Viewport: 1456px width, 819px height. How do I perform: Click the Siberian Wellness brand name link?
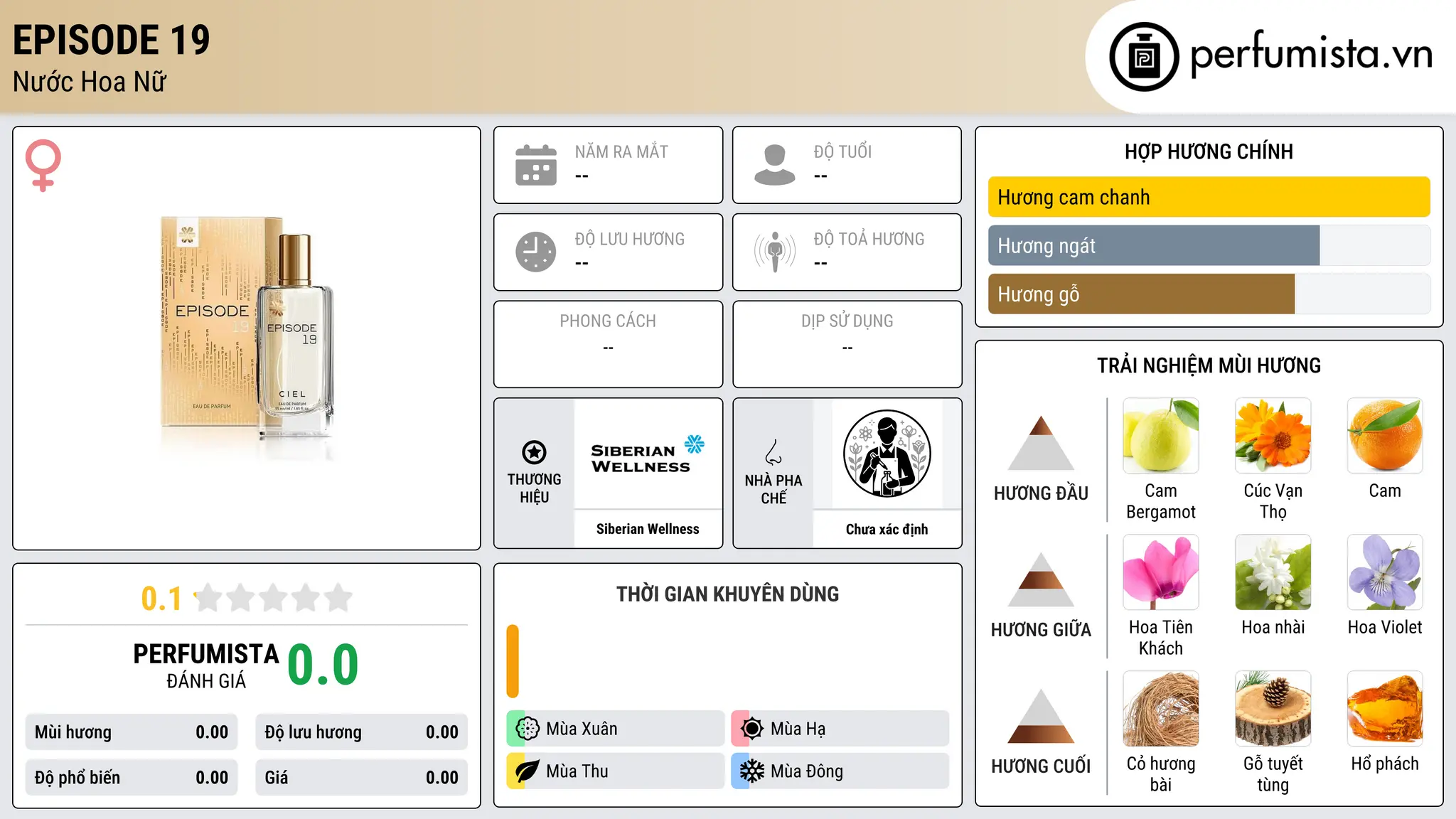pos(648,529)
